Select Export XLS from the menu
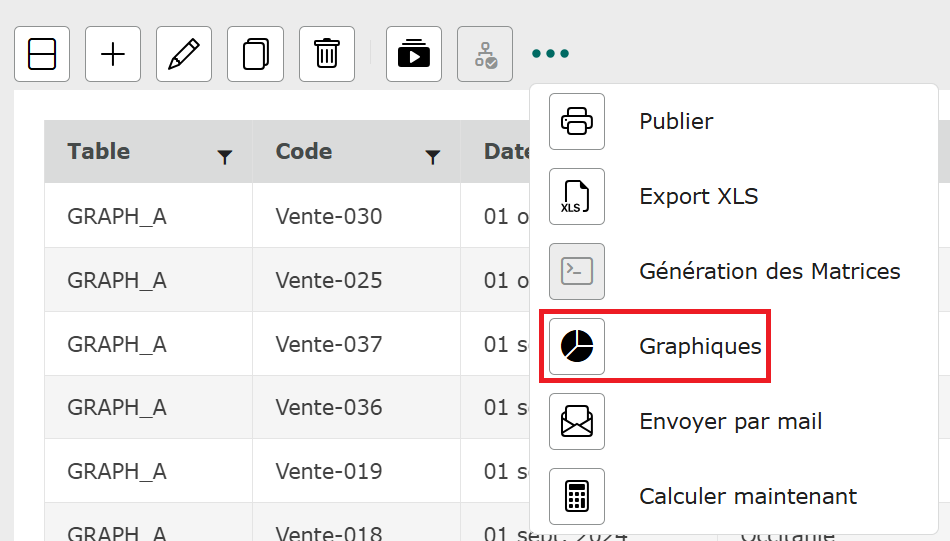The width and height of the screenshot is (950, 541). pyautogui.click(x=698, y=197)
